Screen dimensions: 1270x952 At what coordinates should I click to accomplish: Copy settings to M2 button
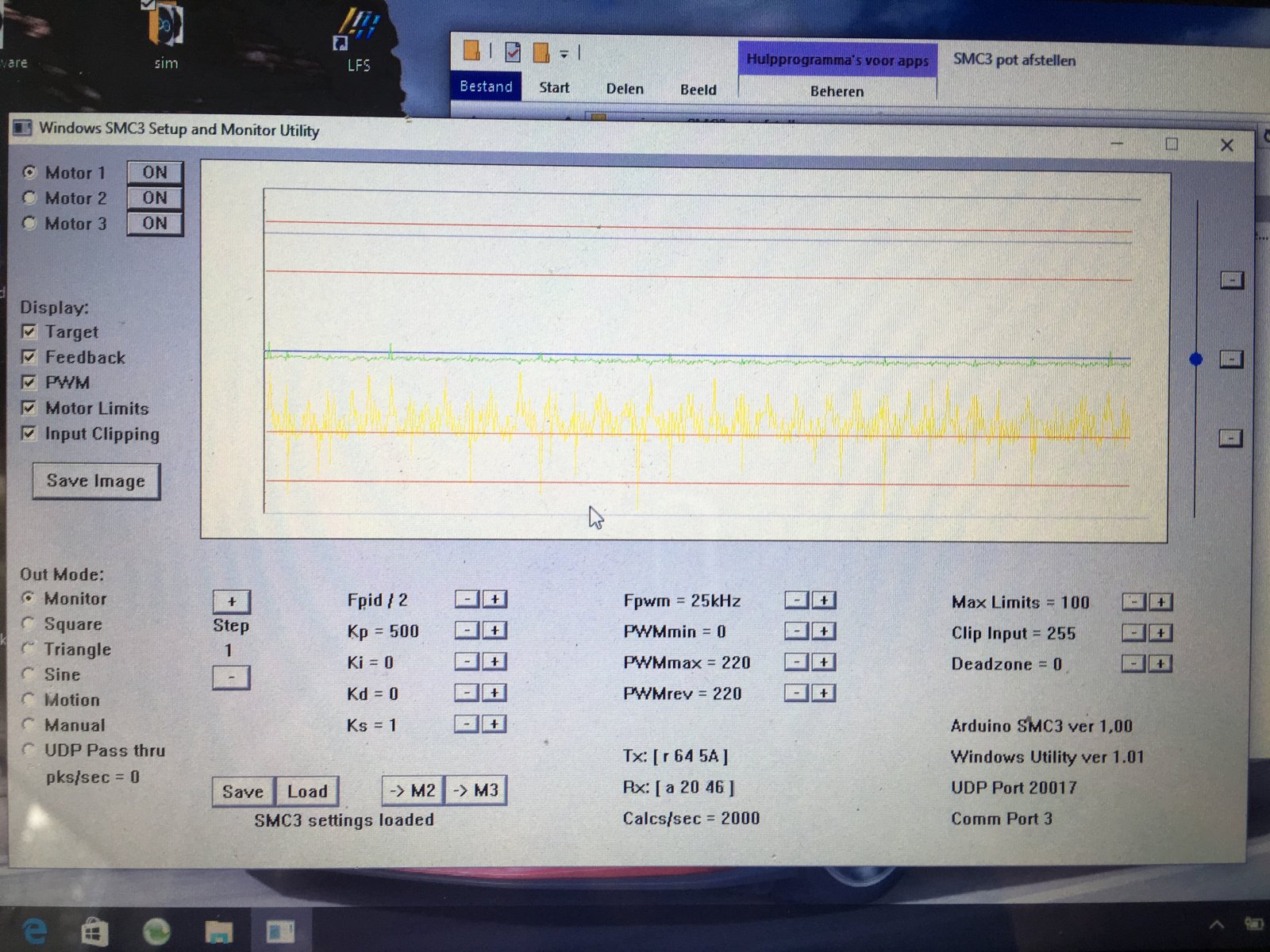pos(413,790)
